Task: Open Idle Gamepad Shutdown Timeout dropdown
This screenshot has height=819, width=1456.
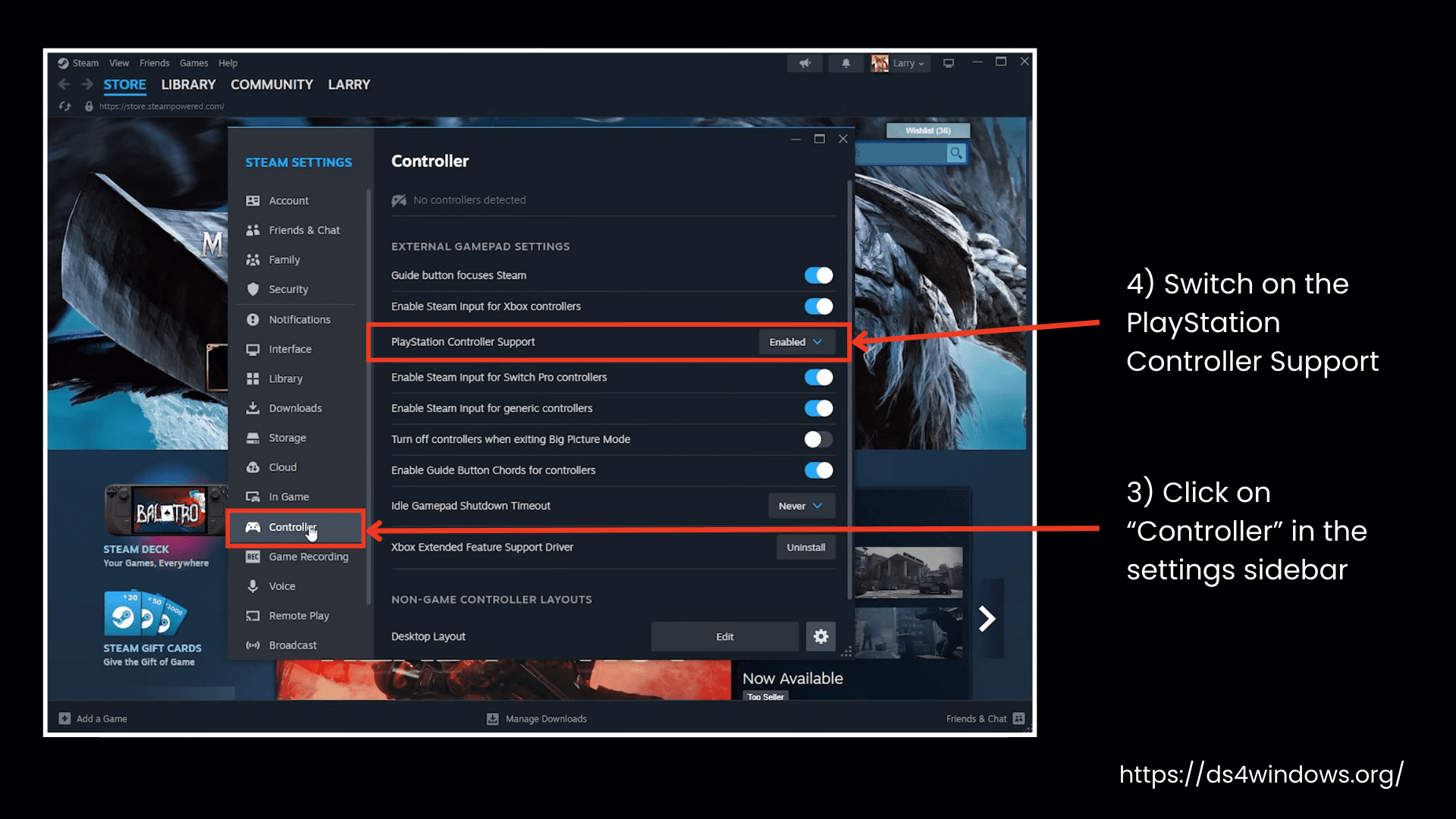Action: click(x=801, y=506)
